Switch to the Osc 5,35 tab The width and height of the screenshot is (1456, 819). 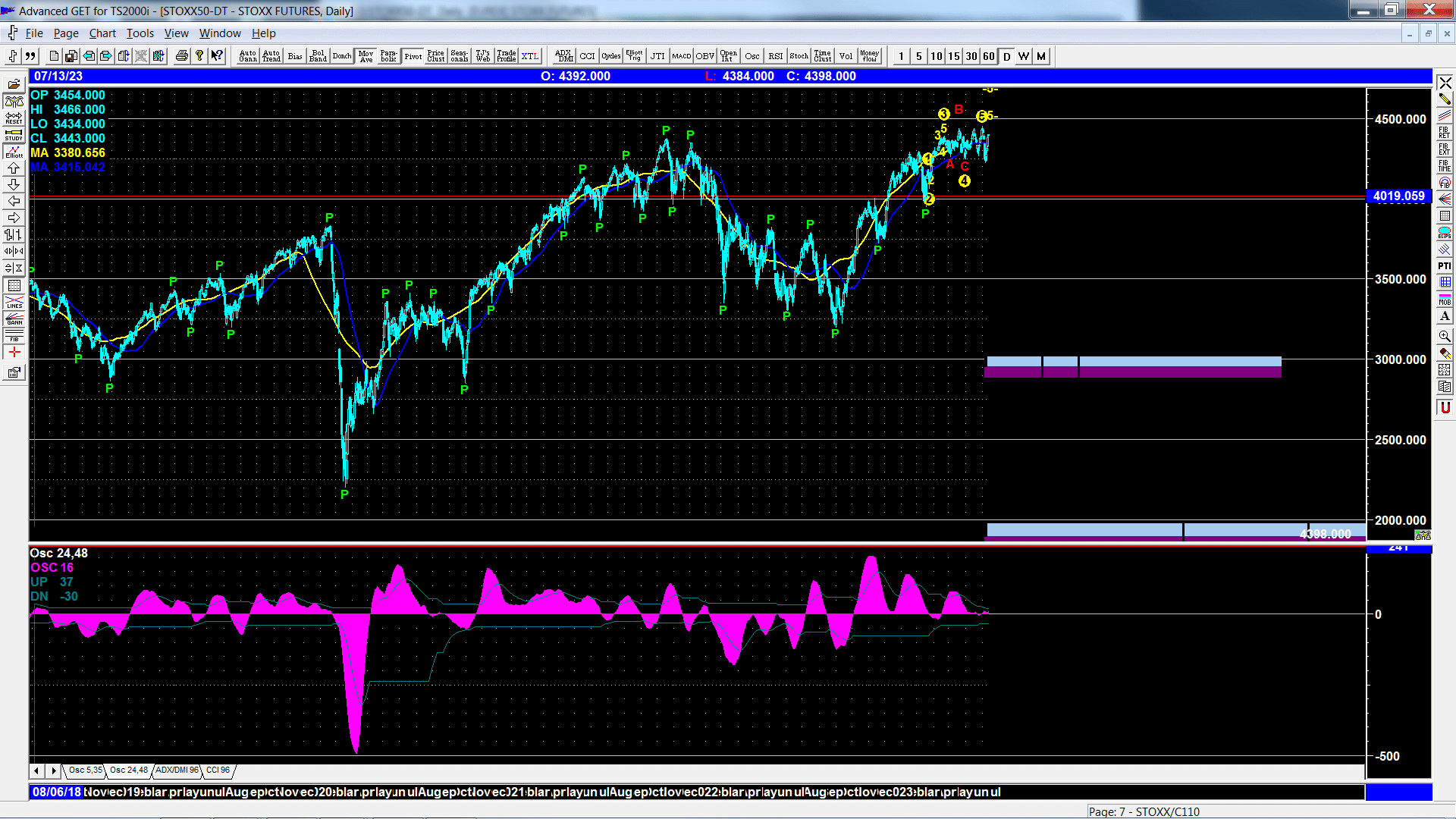pos(85,770)
